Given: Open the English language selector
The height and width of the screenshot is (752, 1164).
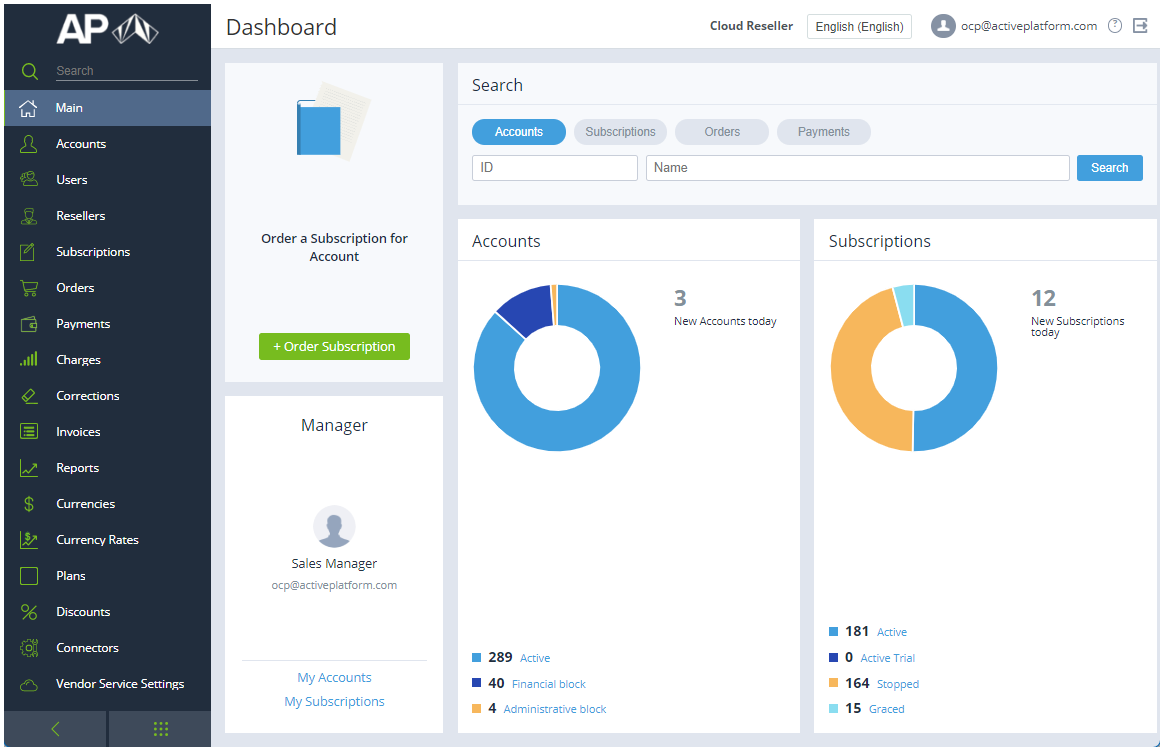Looking at the screenshot, I should (x=858, y=26).
